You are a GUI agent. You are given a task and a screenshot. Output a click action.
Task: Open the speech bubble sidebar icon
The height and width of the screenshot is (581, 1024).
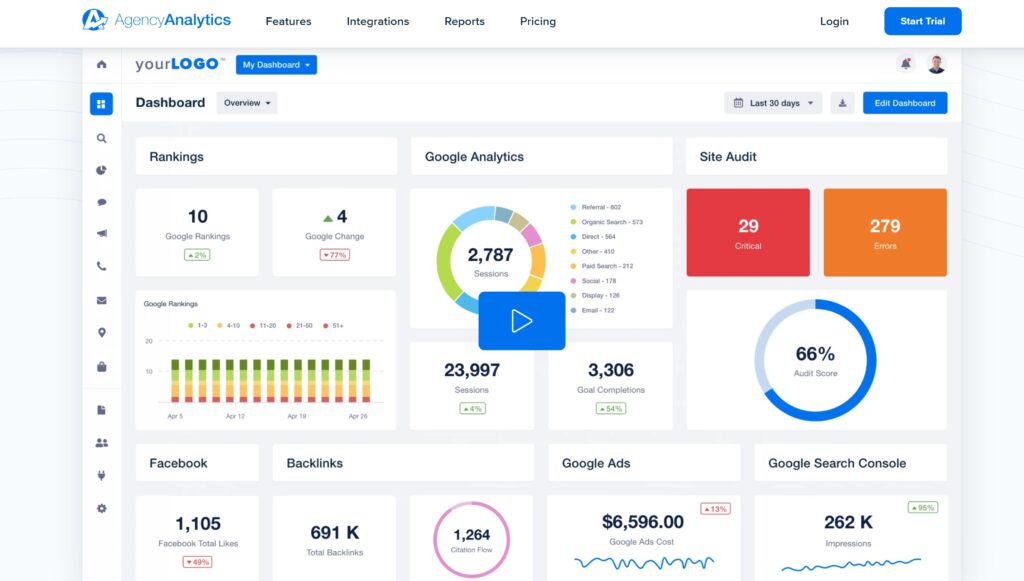[101, 202]
